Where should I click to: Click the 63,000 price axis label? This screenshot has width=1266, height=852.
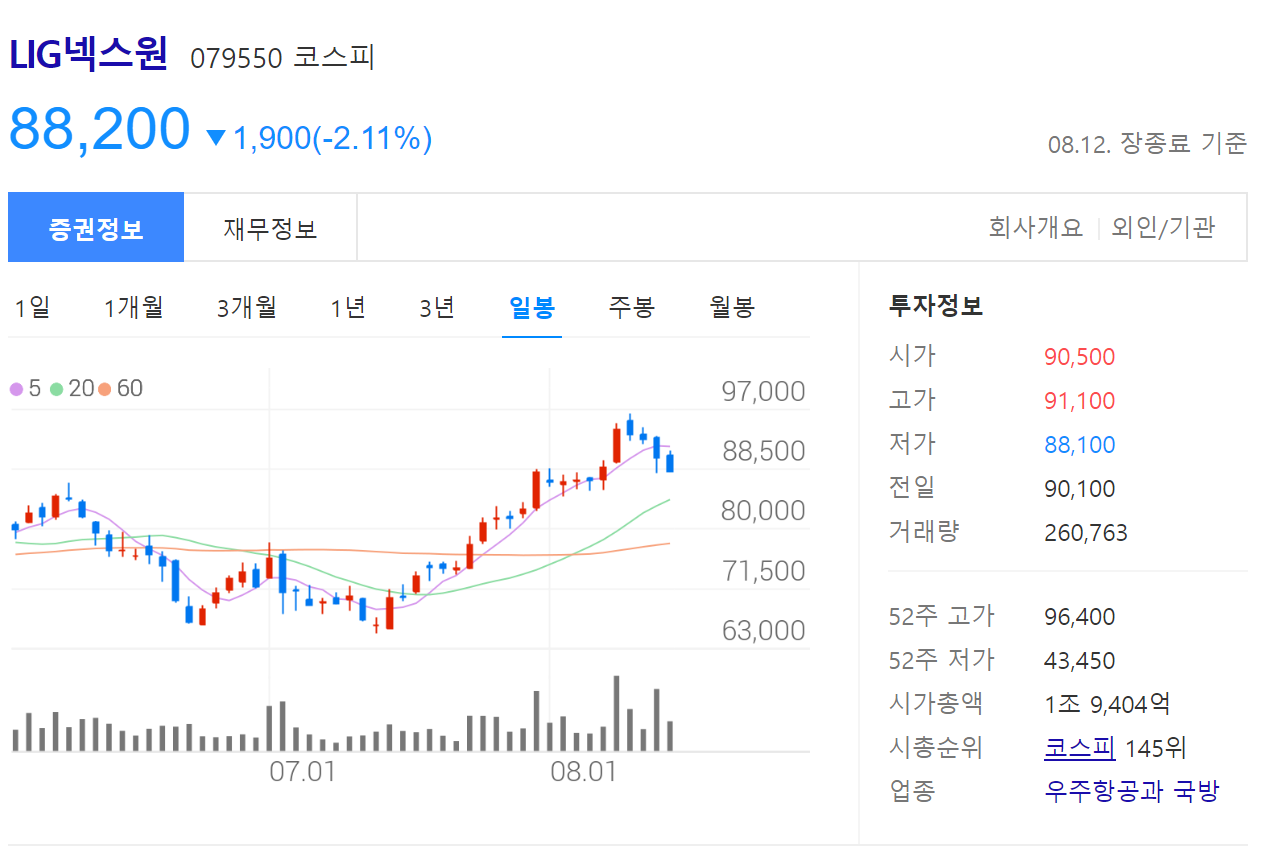pyautogui.click(x=763, y=631)
